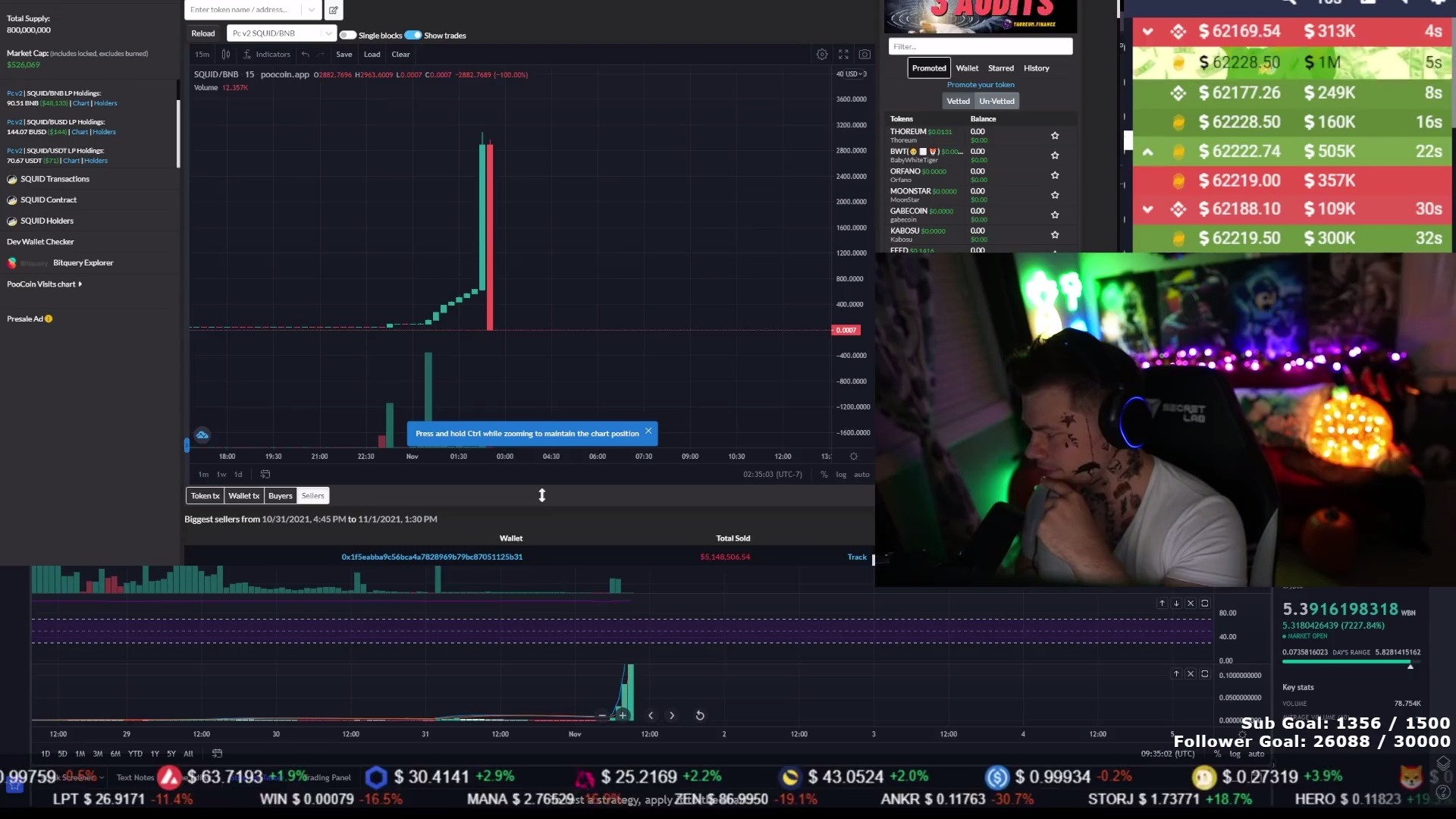Expand PooCoin Visits chart
Screen dimensions: 1456x819
click(44, 284)
